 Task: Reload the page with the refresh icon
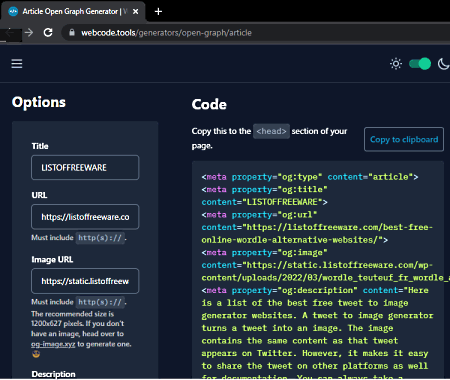48,32
